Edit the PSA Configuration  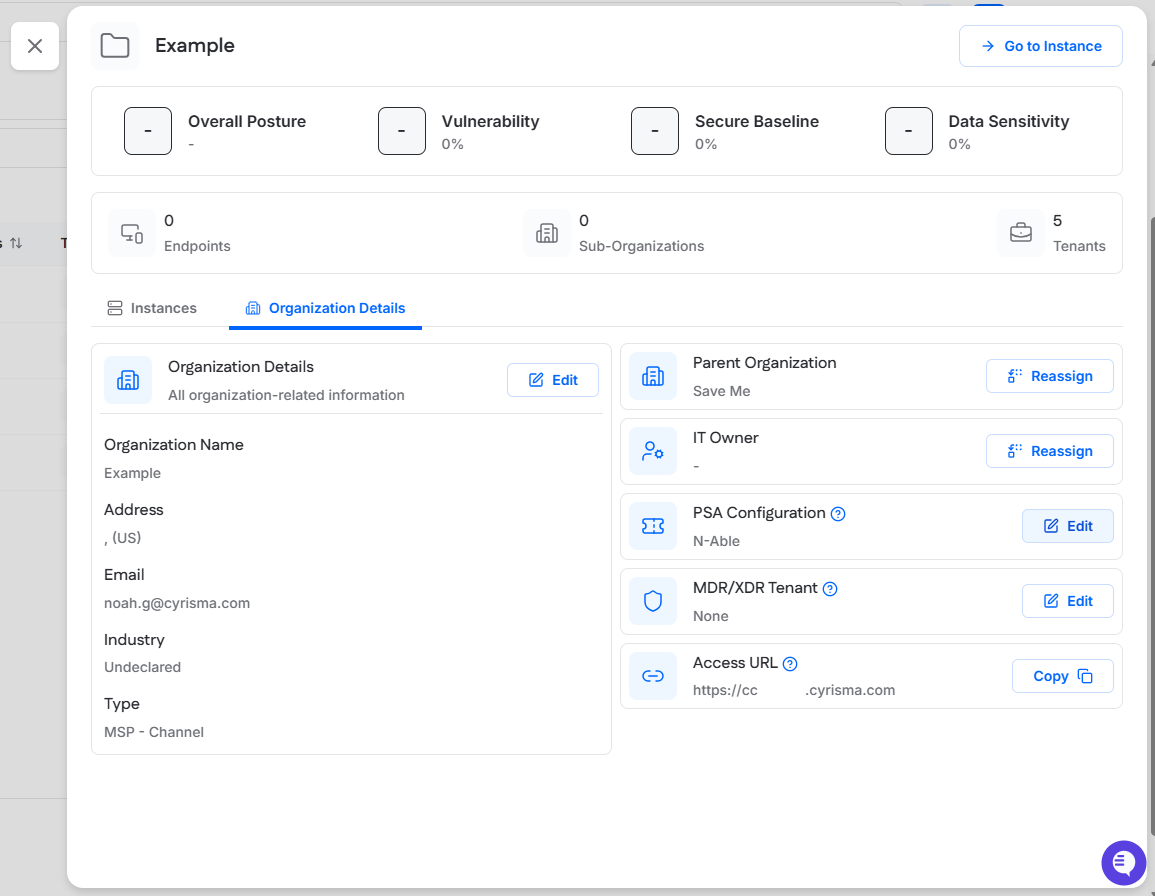(x=1067, y=526)
